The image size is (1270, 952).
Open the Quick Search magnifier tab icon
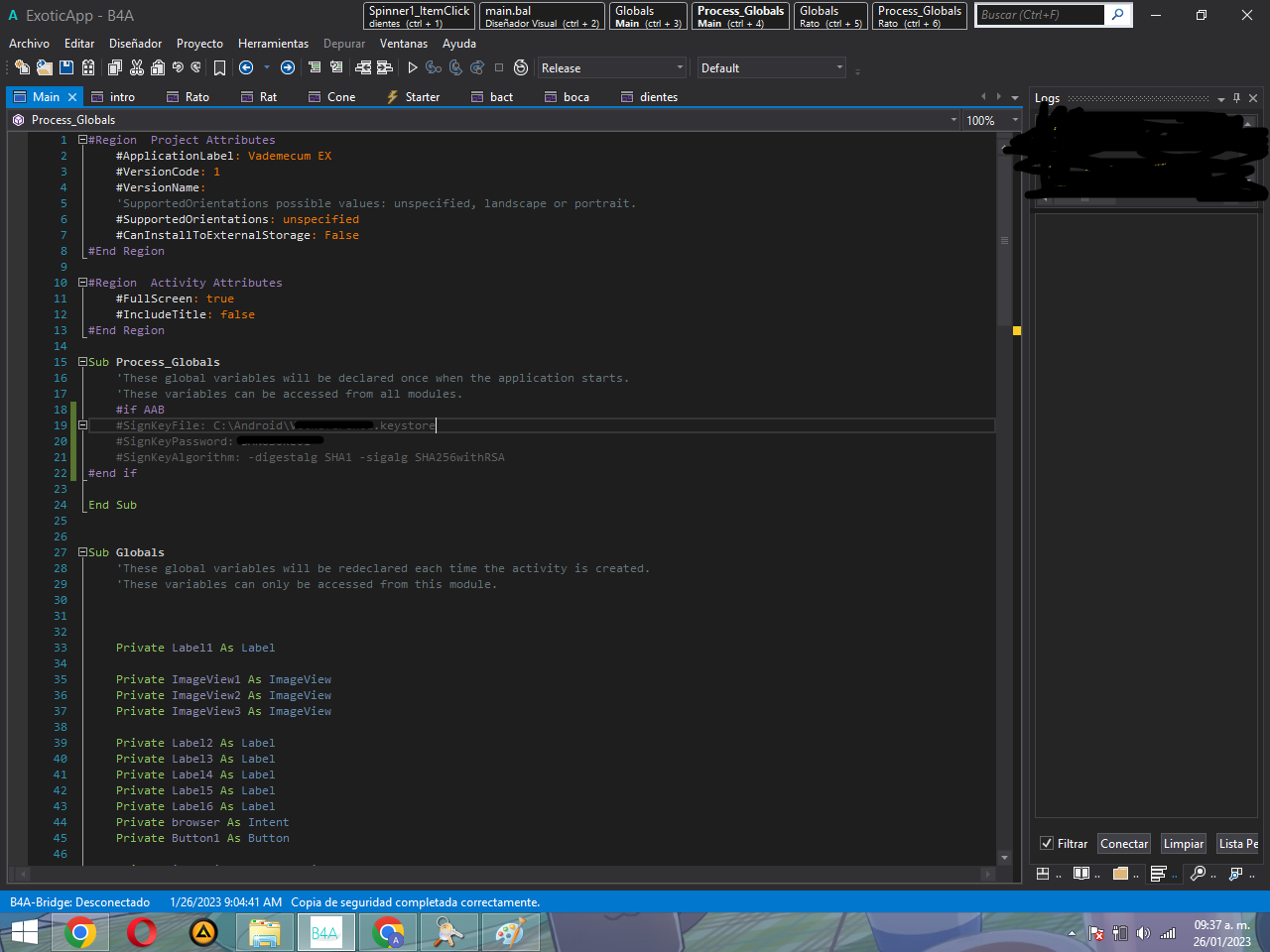coord(1198,874)
